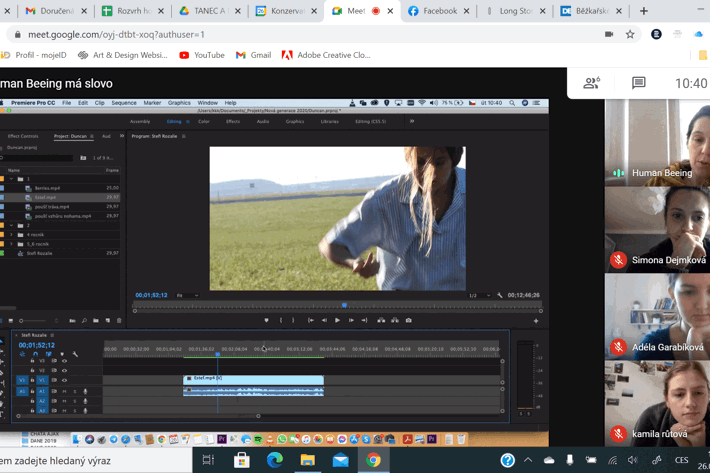710x473 pixels.
Task: Toggle the V1 track eye visibility
Action: coord(64,381)
